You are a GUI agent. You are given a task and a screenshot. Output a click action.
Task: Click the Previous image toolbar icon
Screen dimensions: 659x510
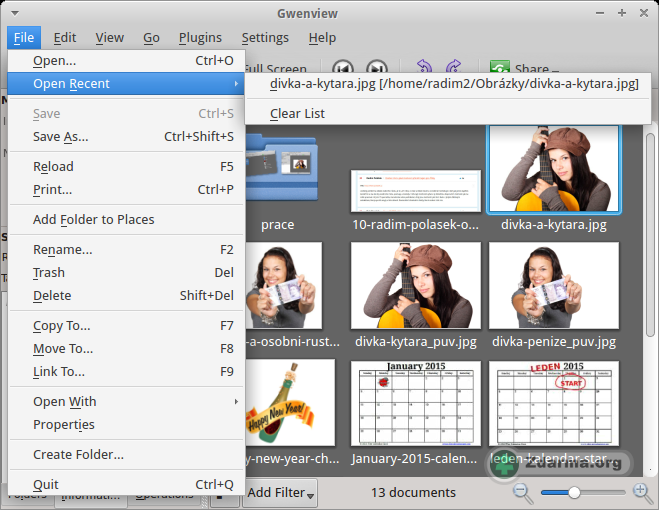tap(343, 67)
